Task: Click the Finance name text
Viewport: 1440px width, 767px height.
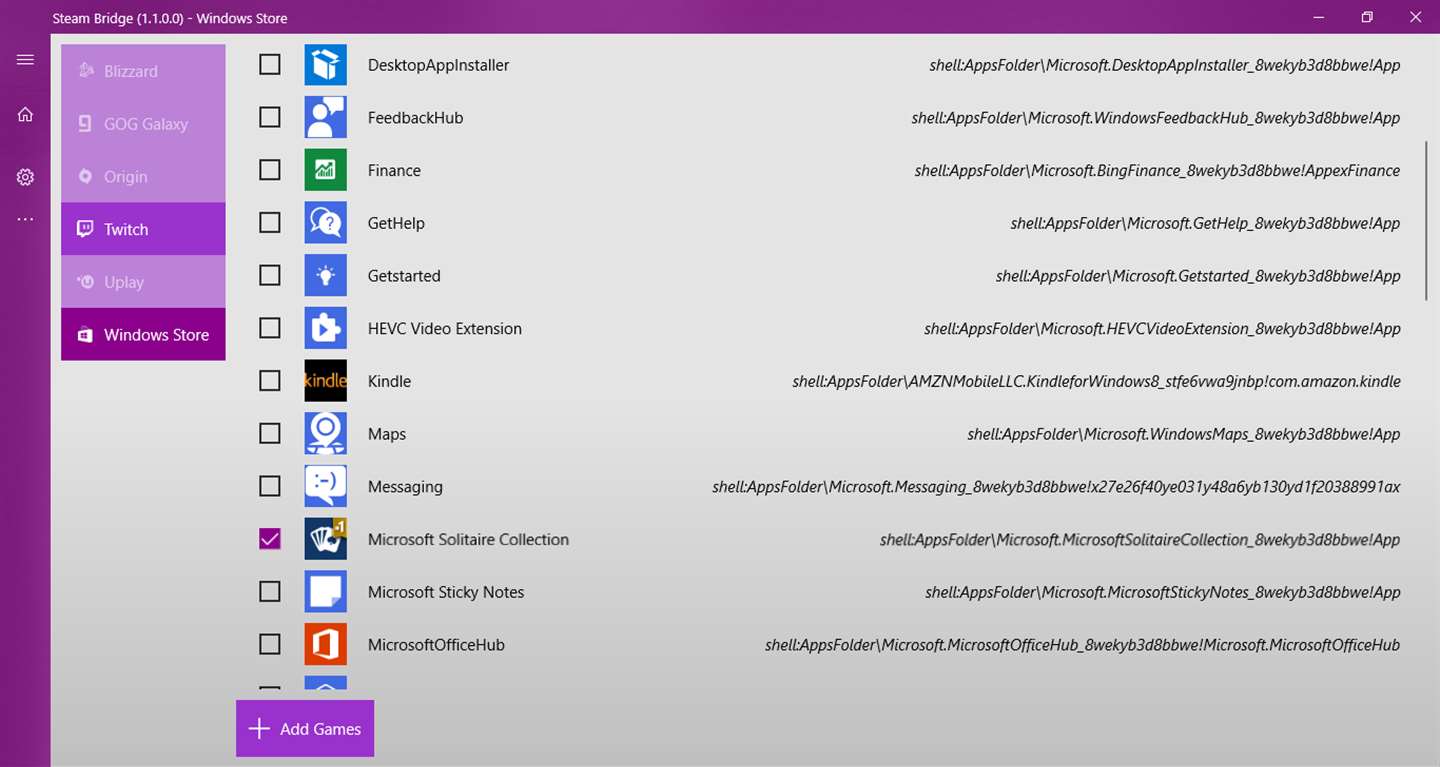Action: pos(394,170)
